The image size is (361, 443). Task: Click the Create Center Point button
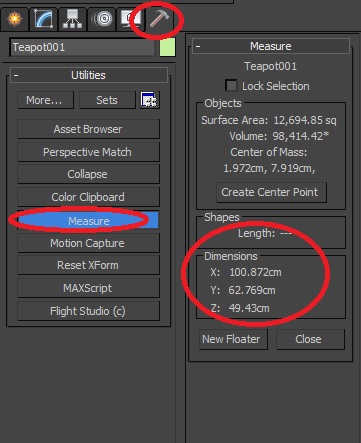pos(271,192)
